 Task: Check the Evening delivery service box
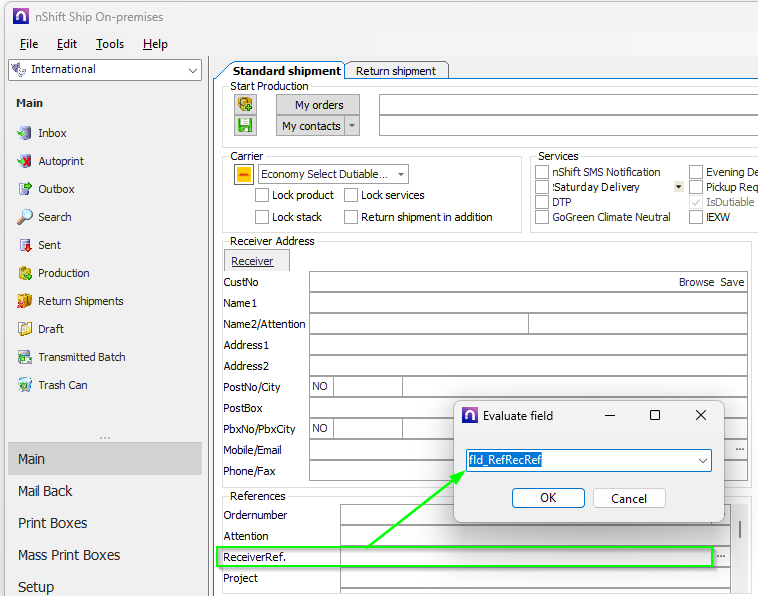[696, 172]
